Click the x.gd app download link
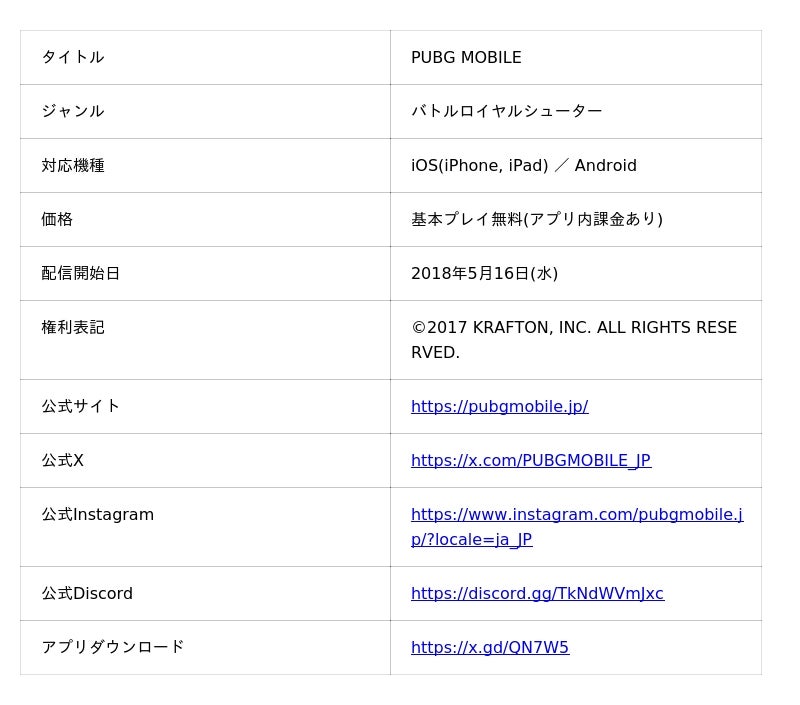Screen dimensions: 800x705 coord(489,647)
